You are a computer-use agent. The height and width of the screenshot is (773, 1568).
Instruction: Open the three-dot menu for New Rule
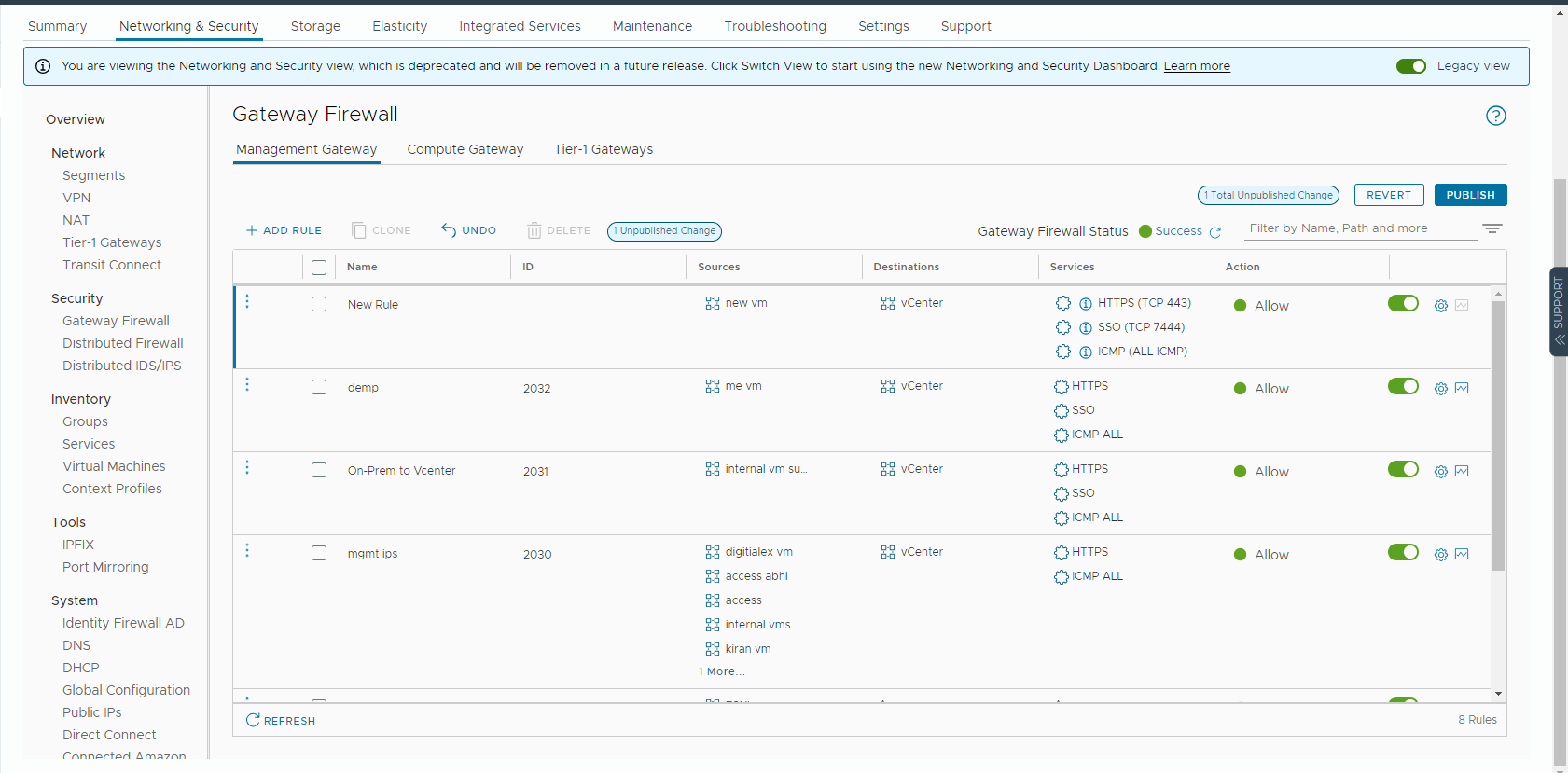[x=247, y=302]
